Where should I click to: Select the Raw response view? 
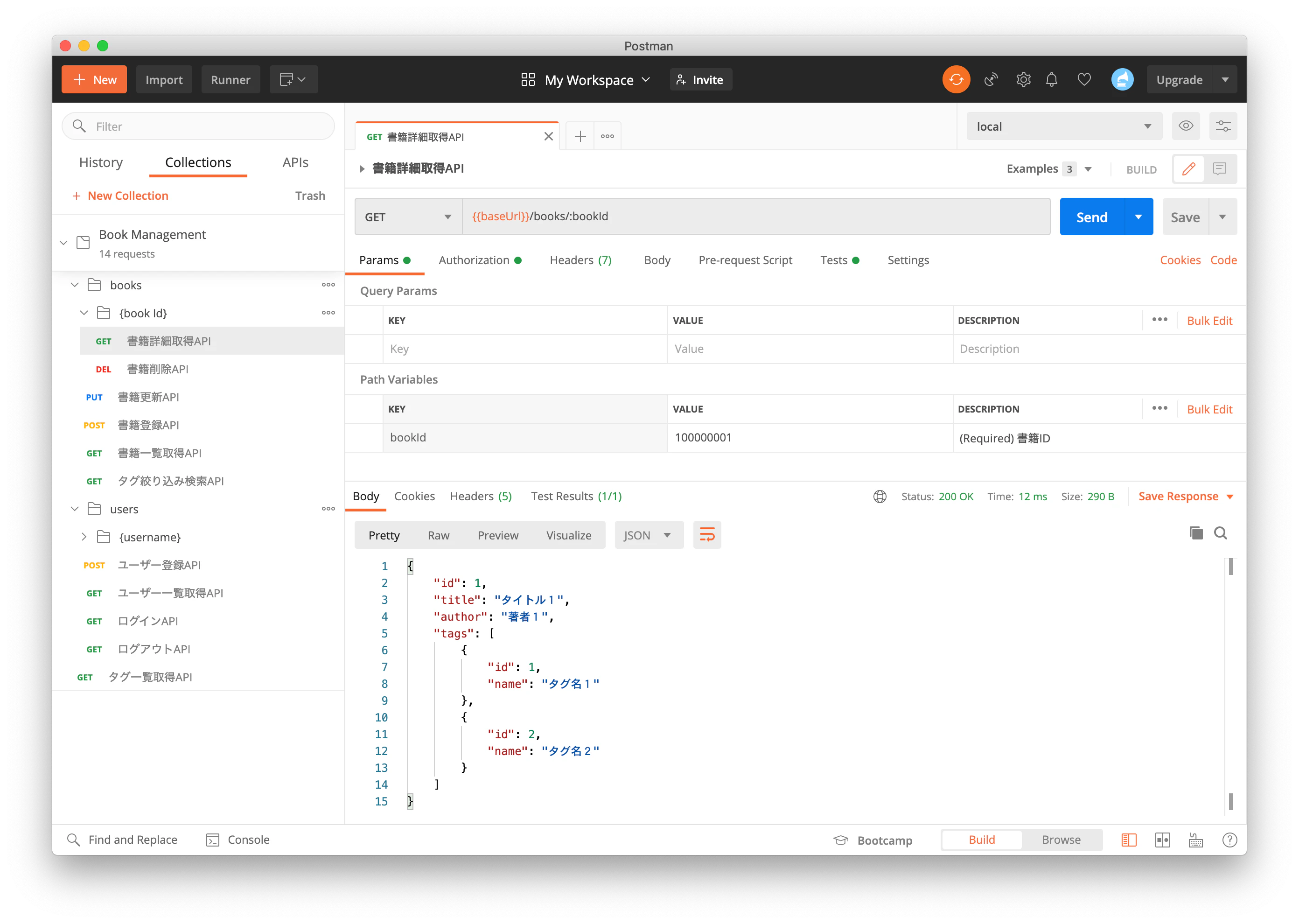pyautogui.click(x=439, y=535)
